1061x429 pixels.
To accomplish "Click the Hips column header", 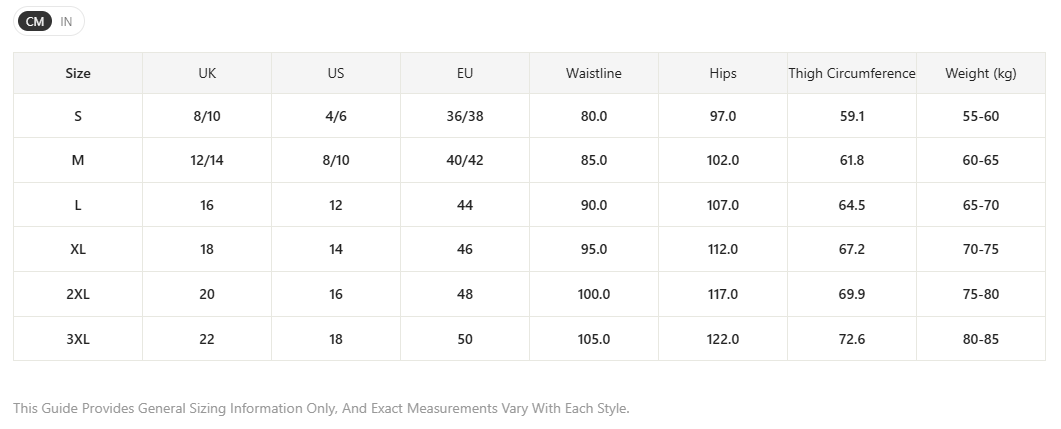I will pos(723,73).
